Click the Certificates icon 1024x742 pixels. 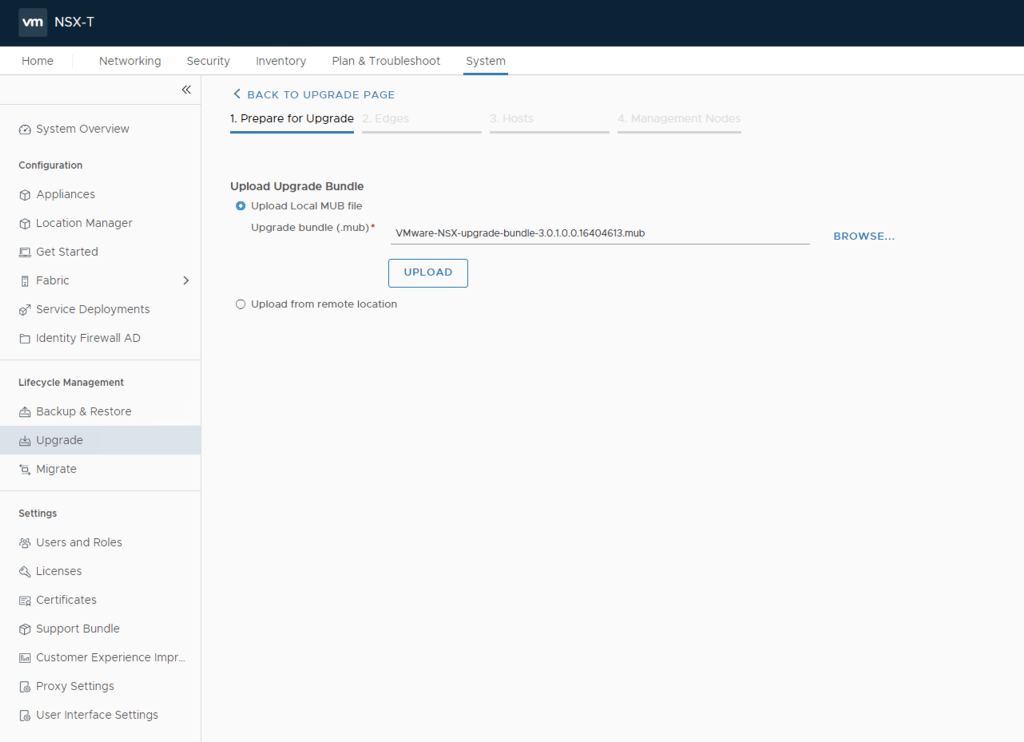tap(25, 601)
